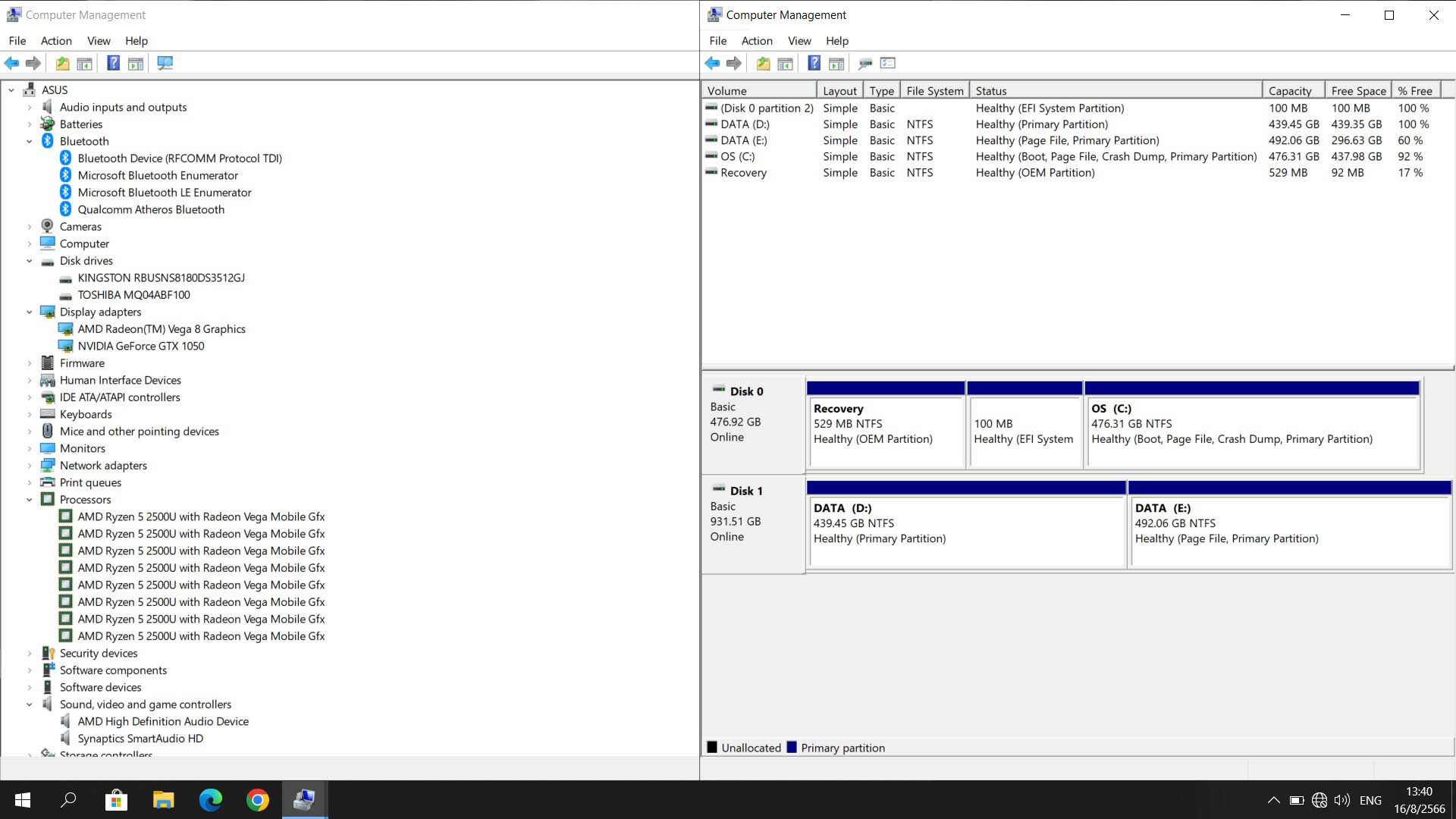Collapse the ASUS root node
This screenshot has height=819, width=1456.
11,90
